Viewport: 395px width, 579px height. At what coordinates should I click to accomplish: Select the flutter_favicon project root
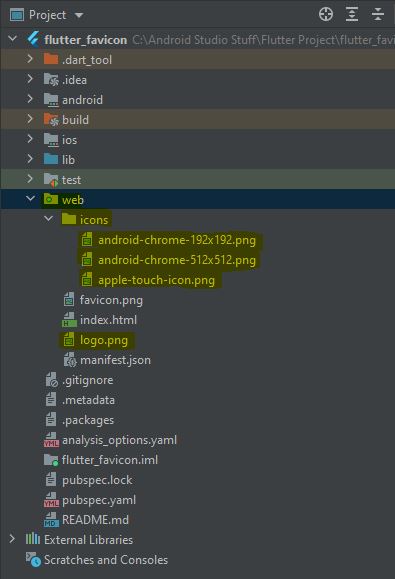[x=86, y=40]
